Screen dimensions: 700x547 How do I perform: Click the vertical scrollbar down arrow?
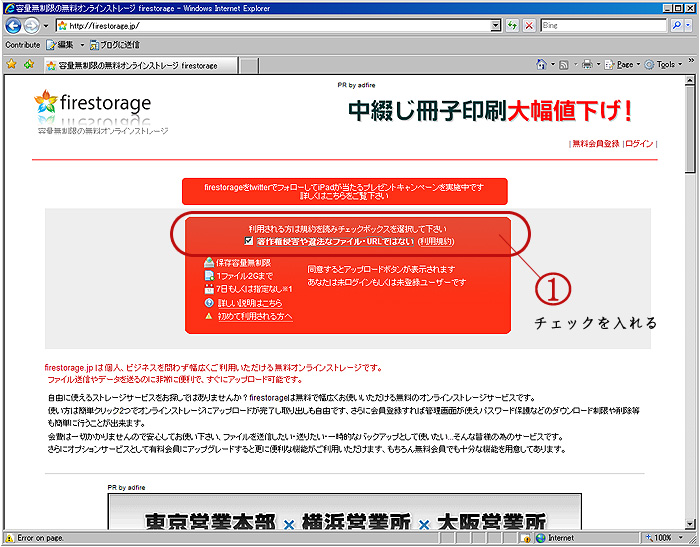690,524
